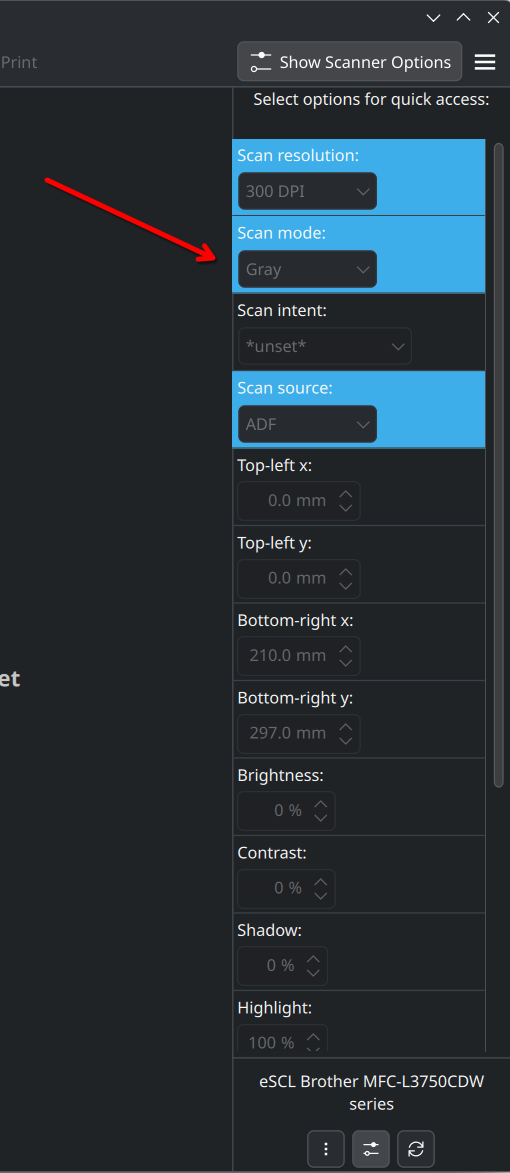Open the unset scan intent dropdown
This screenshot has width=510, height=1173.
325,346
